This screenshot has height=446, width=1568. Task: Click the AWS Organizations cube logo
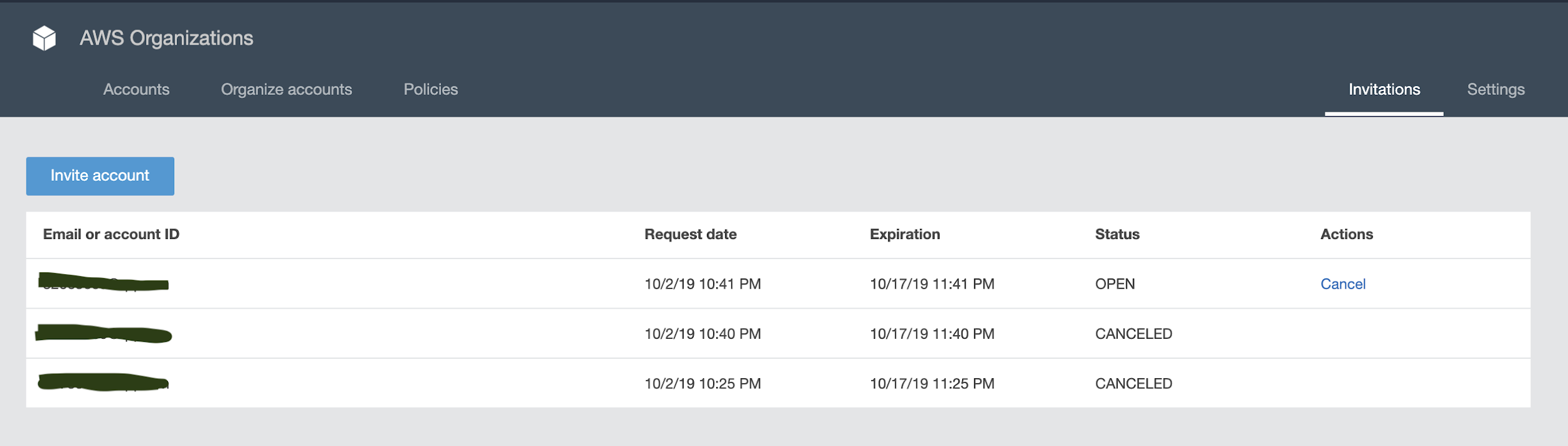44,38
